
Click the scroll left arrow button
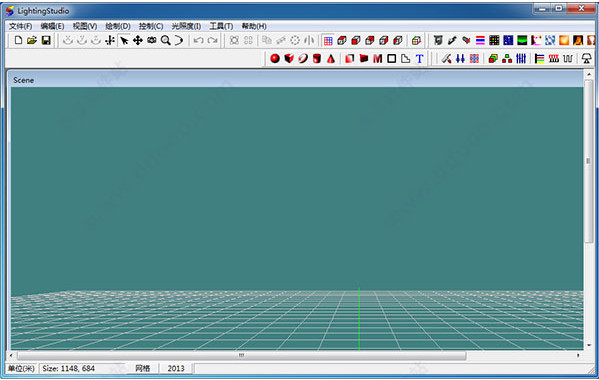(x=11, y=356)
